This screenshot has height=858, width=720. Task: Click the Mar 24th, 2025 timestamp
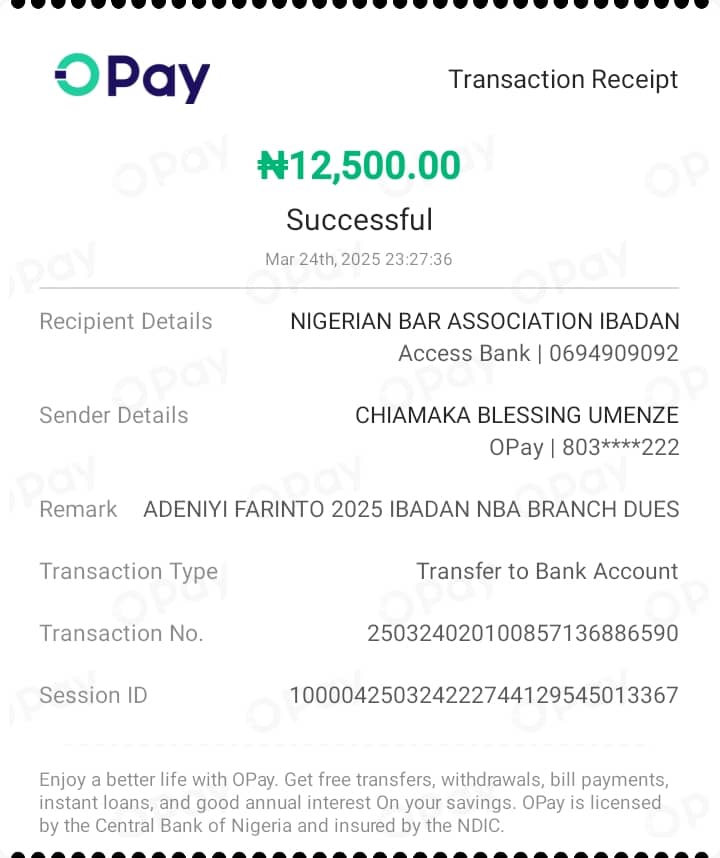click(359, 259)
